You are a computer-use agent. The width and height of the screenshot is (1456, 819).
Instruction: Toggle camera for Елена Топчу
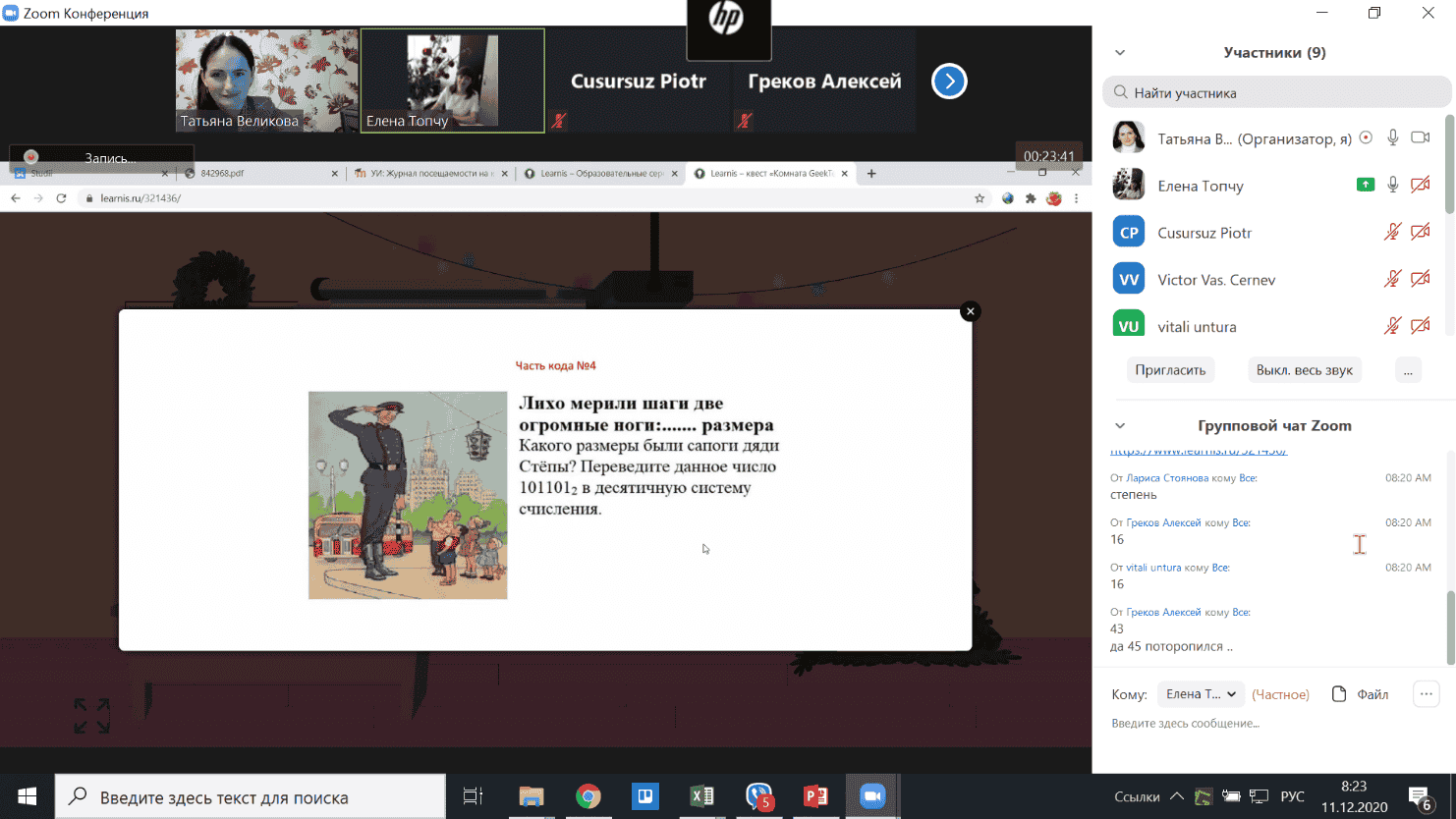pos(1420,186)
